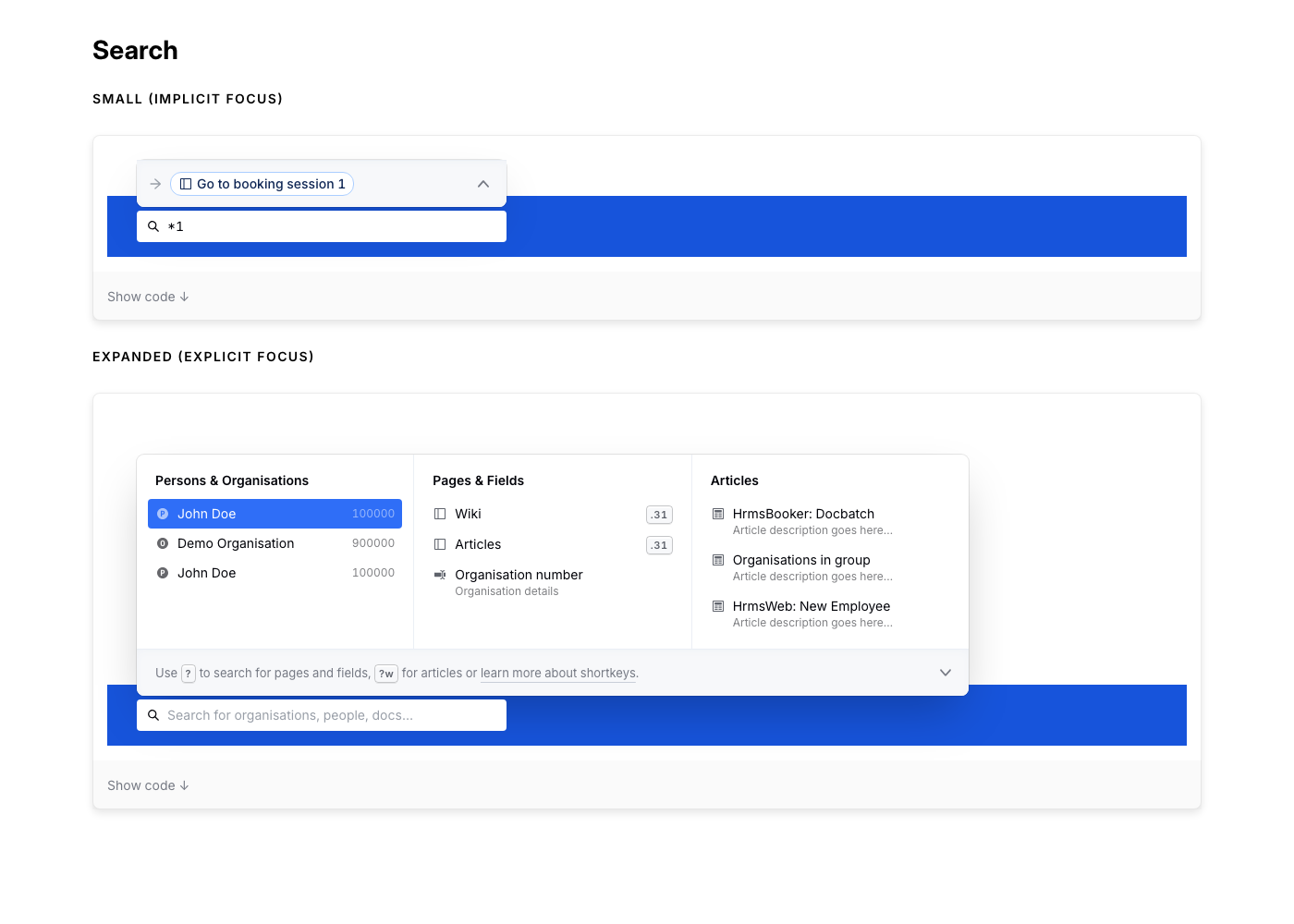Expand Show code under the small search example
The height and width of the screenshot is (924, 1294).
pyautogui.click(x=148, y=297)
